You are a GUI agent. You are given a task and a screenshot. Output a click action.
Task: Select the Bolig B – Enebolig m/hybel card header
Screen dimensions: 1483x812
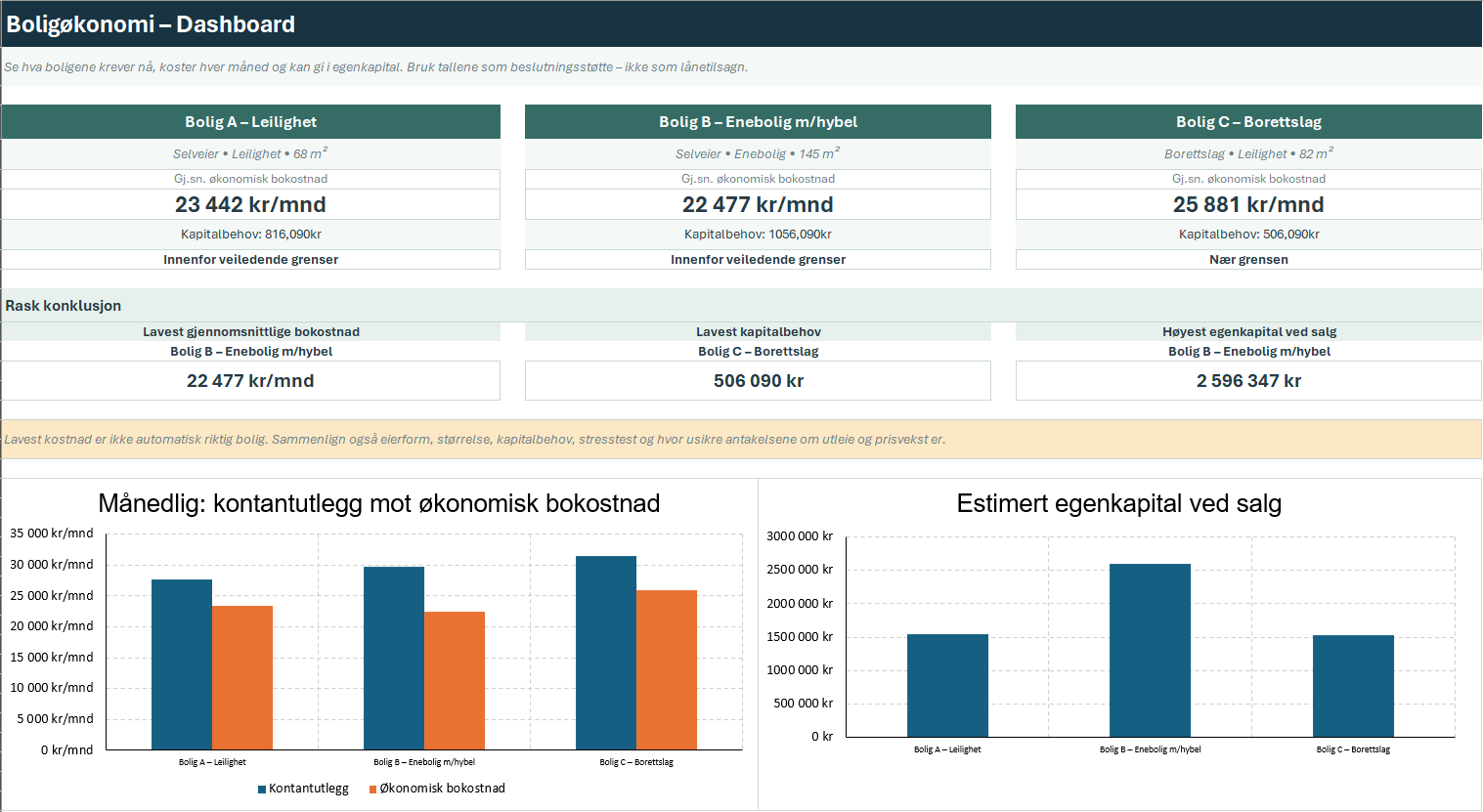[x=758, y=122]
